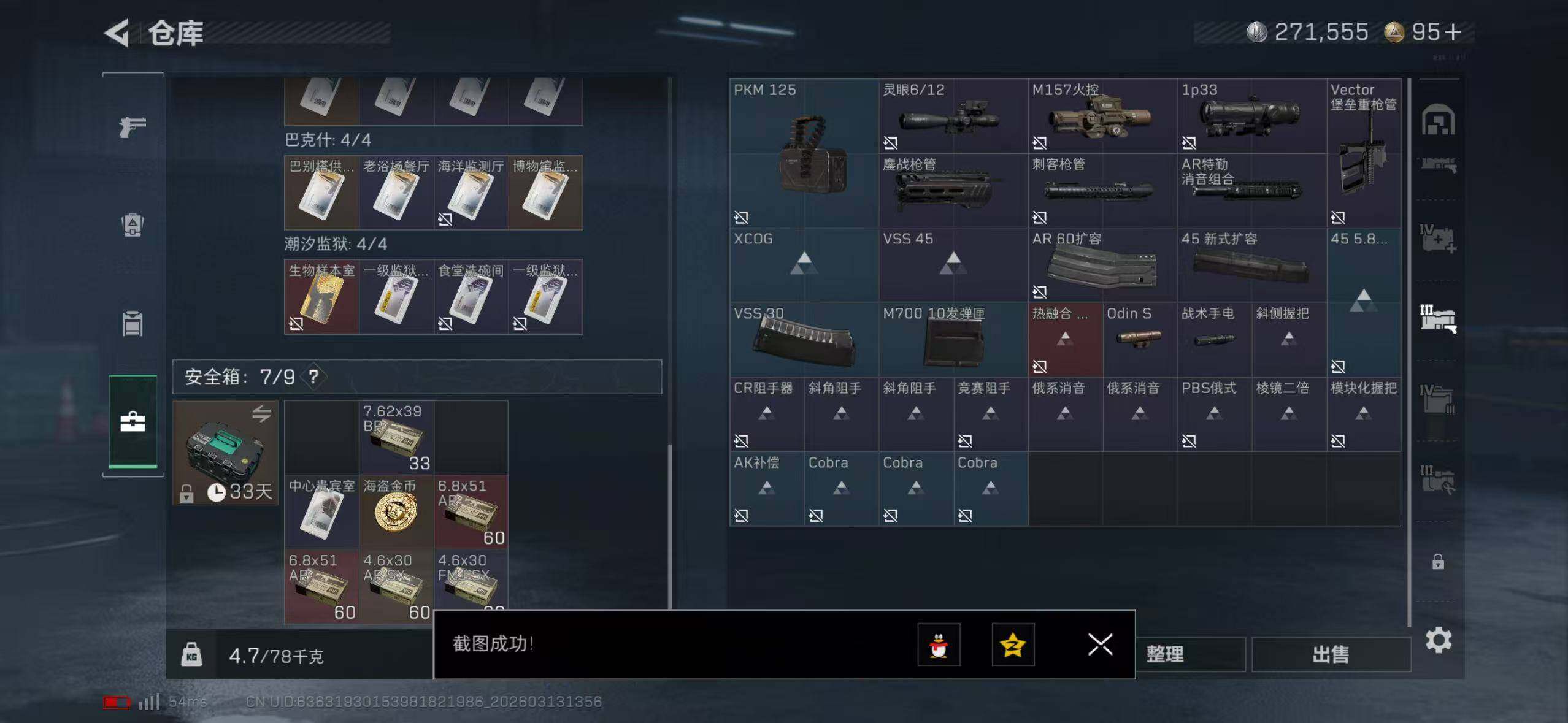
Task: Open the weapons pistol category in sidebar
Action: 133,127
